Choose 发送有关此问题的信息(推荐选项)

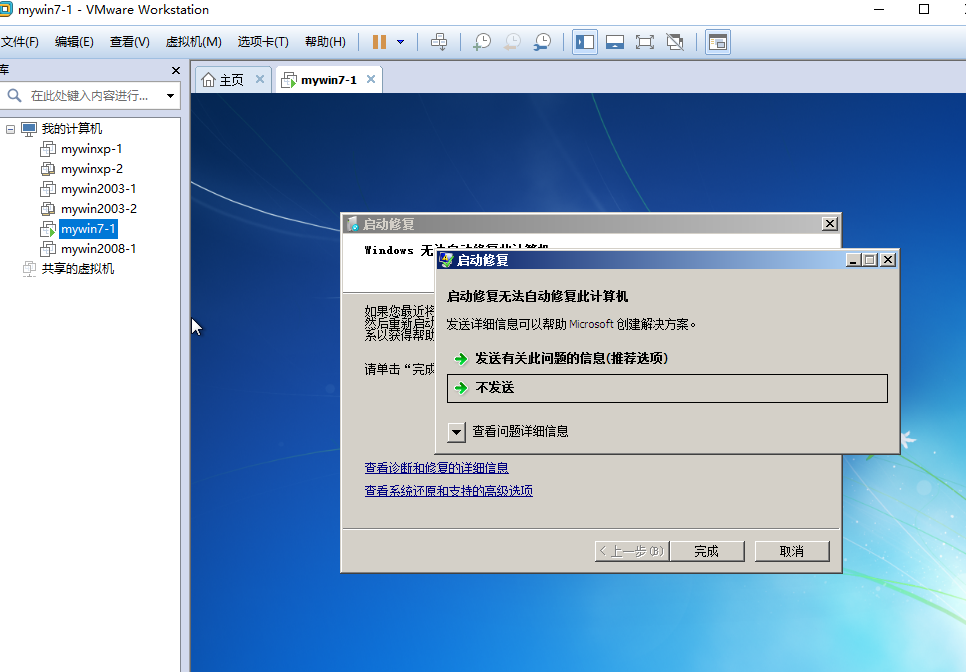[571, 358]
